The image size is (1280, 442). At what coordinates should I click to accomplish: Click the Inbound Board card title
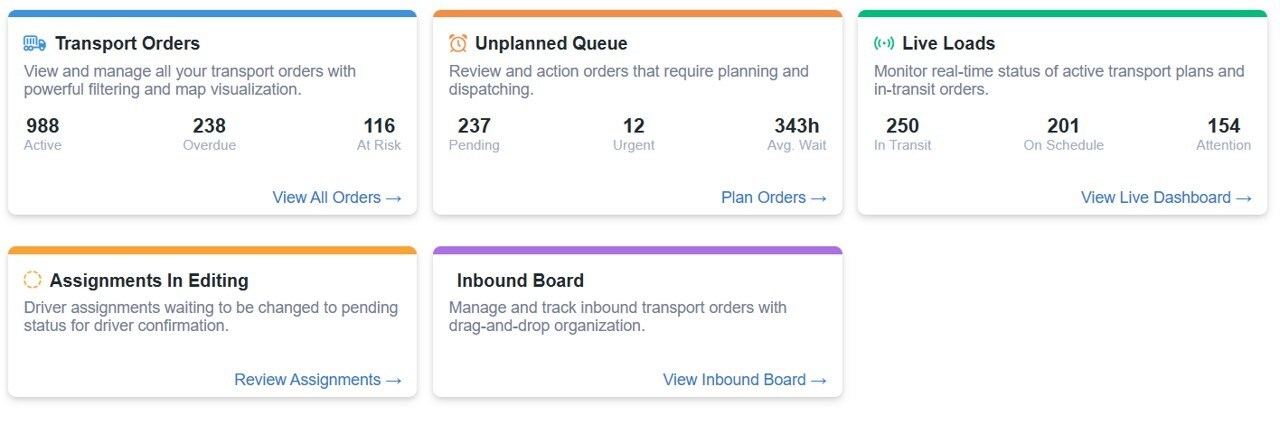520,280
